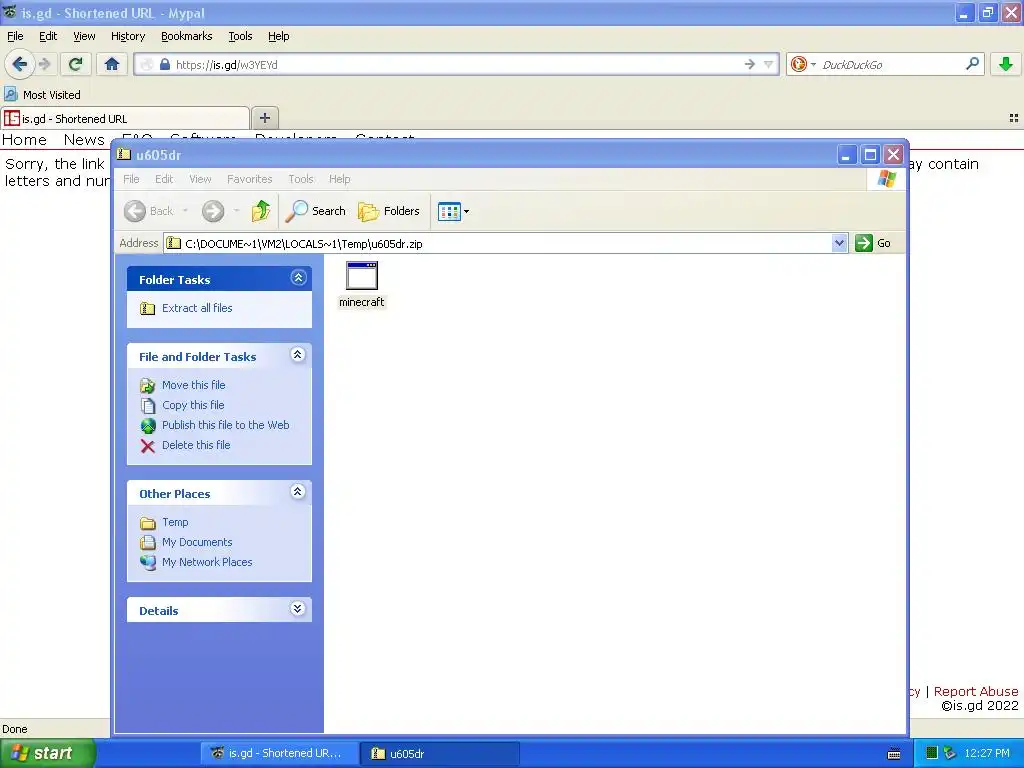Click the go arrow in the Mypal URL bar
This screenshot has height=768, width=1024.
[750, 64]
